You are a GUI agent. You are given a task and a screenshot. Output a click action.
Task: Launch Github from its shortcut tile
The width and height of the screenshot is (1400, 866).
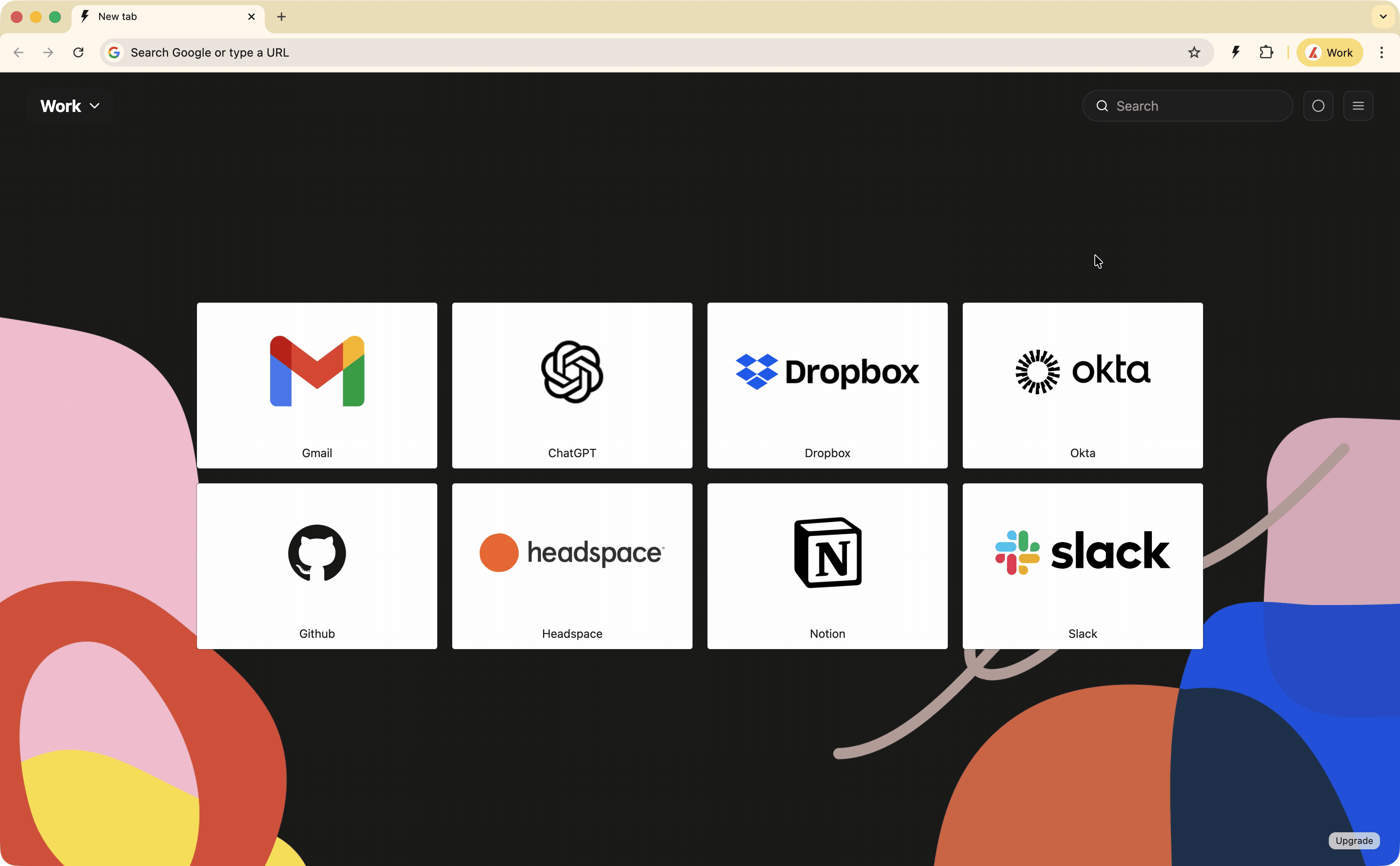tap(317, 566)
